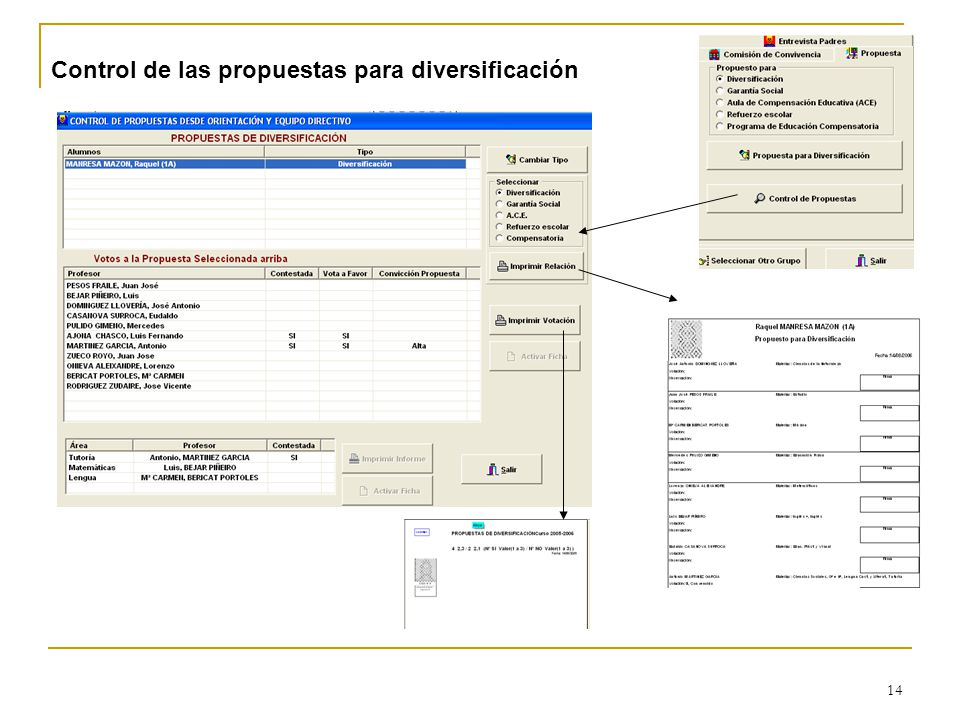960x720 pixels.
Task: Select the A.C.E. radio option
Action: point(499,215)
